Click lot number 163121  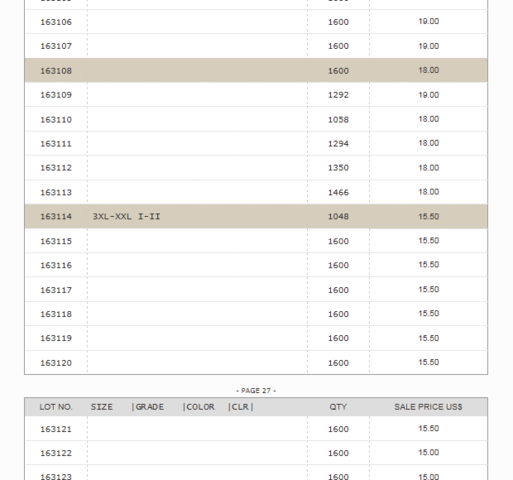point(56,429)
